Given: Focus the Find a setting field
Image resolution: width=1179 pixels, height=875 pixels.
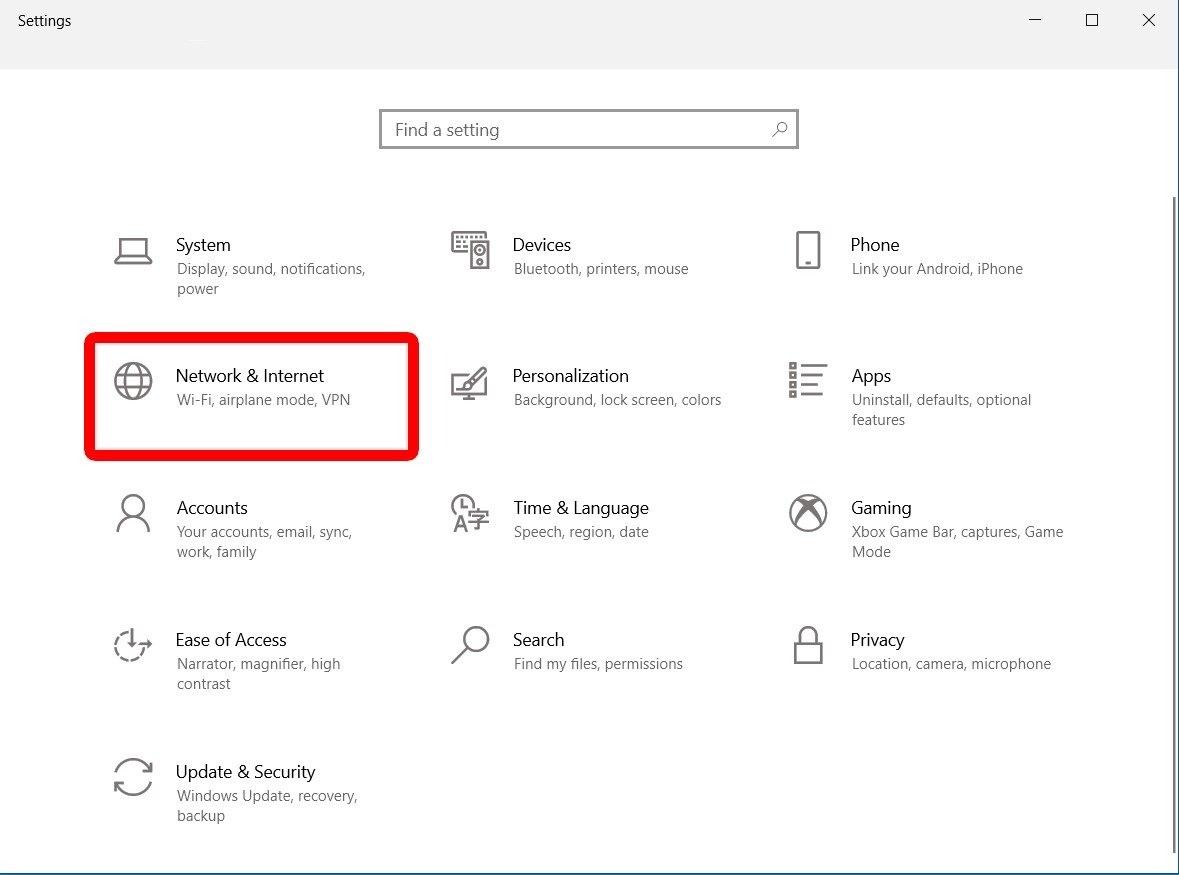Looking at the screenshot, I should (x=589, y=129).
